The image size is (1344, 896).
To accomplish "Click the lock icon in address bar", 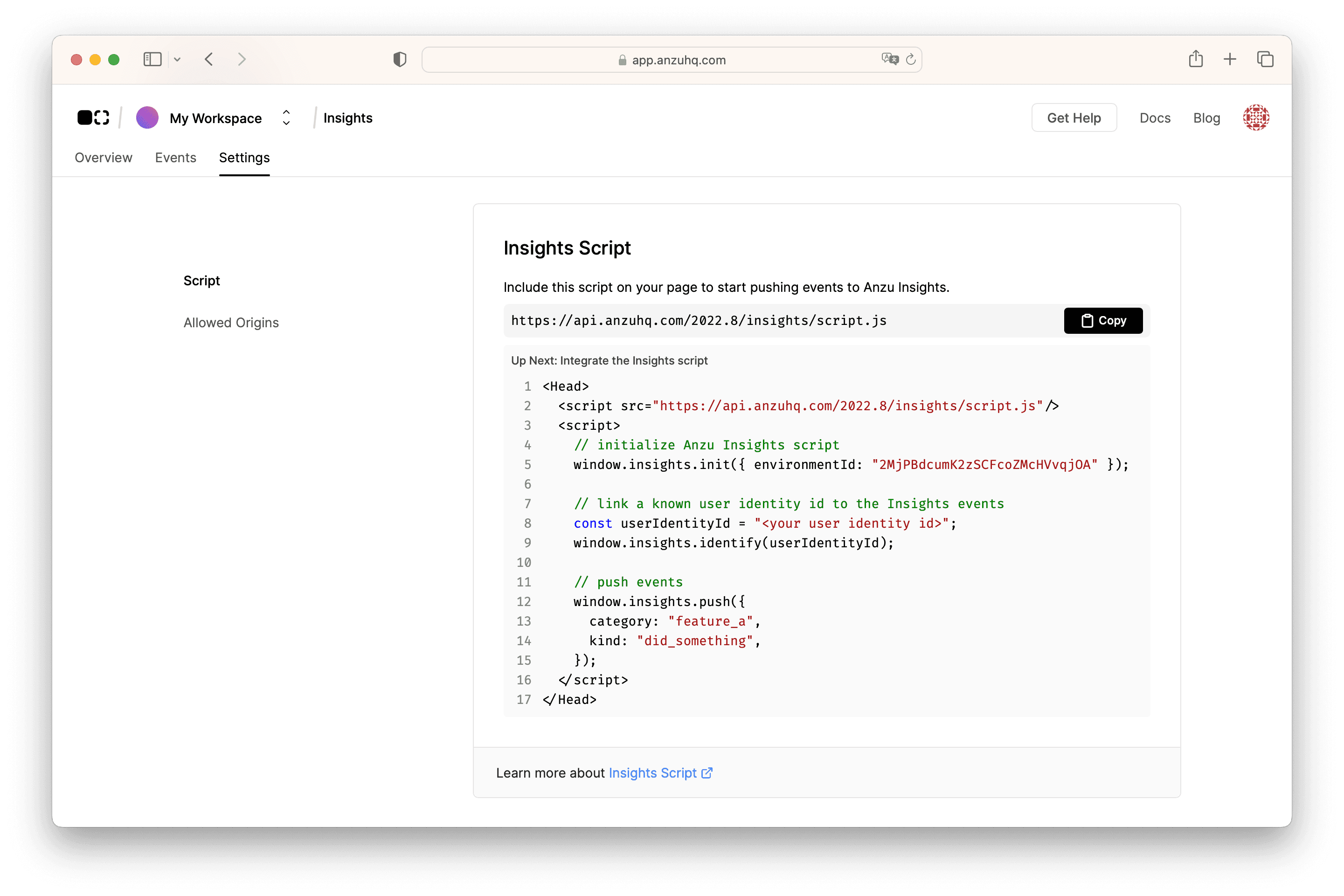I will click(622, 60).
